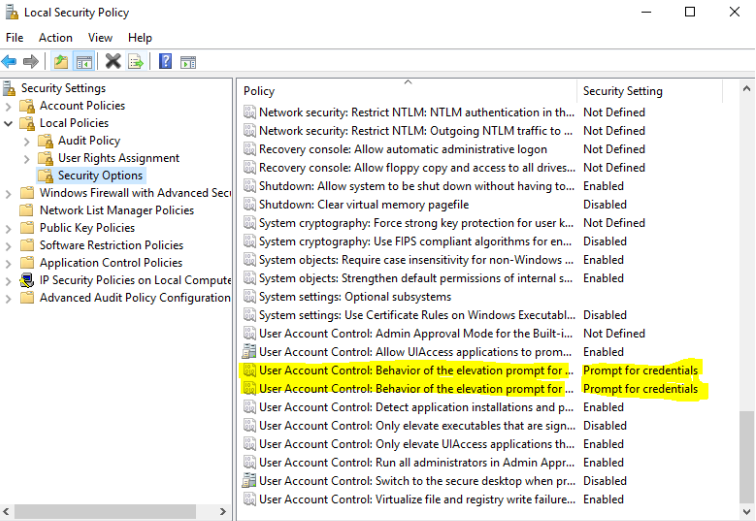The height and width of the screenshot is (521, 756).
Task: Expand the Software Restriction Policies node
Action: tap(8, 246)
